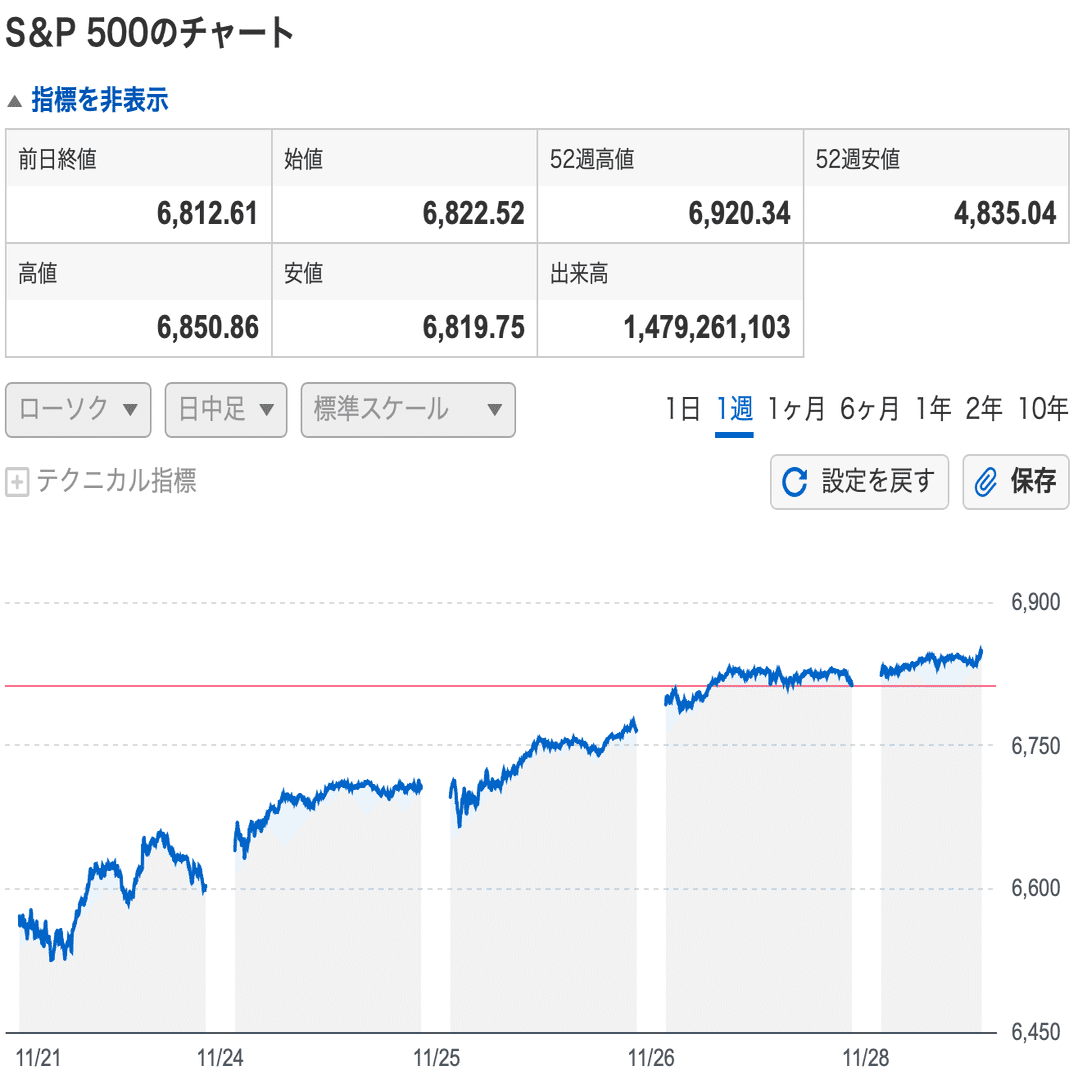
Task: Hide indicators via 指標を非表示 link
Action: click(99, 100)
